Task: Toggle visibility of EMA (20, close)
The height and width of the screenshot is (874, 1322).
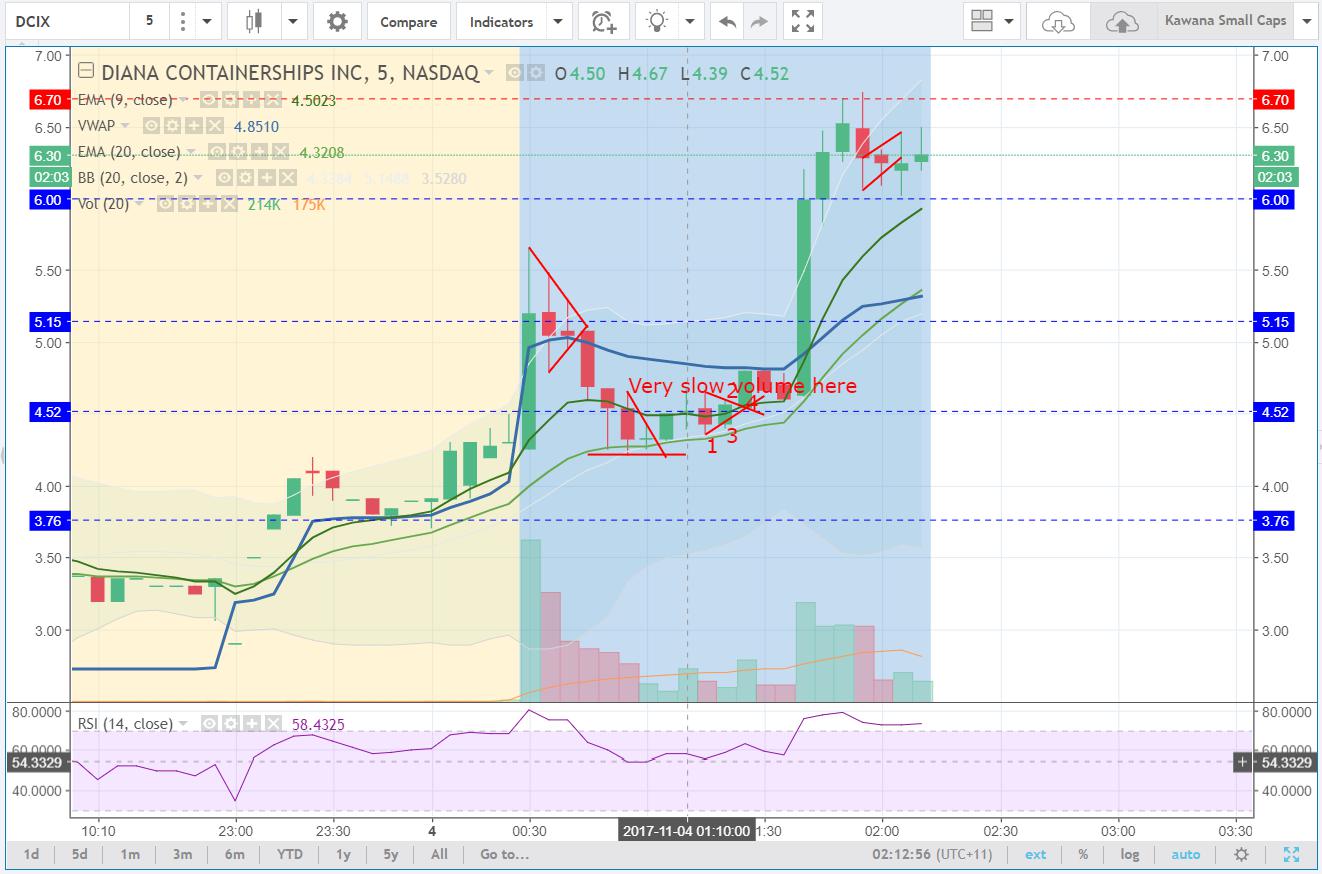Action: point(216,152)
